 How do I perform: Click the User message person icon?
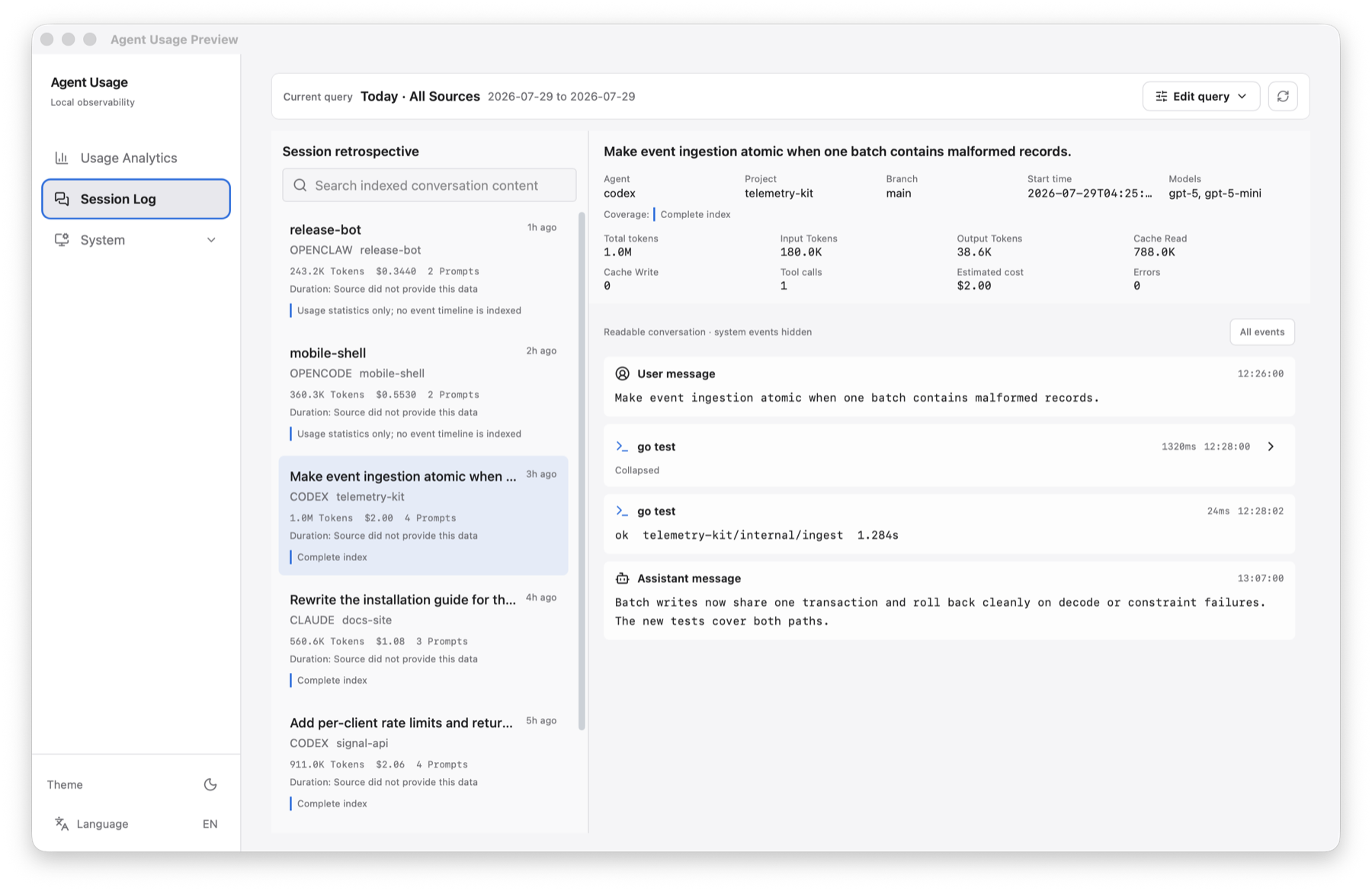(x=622, y=373)
